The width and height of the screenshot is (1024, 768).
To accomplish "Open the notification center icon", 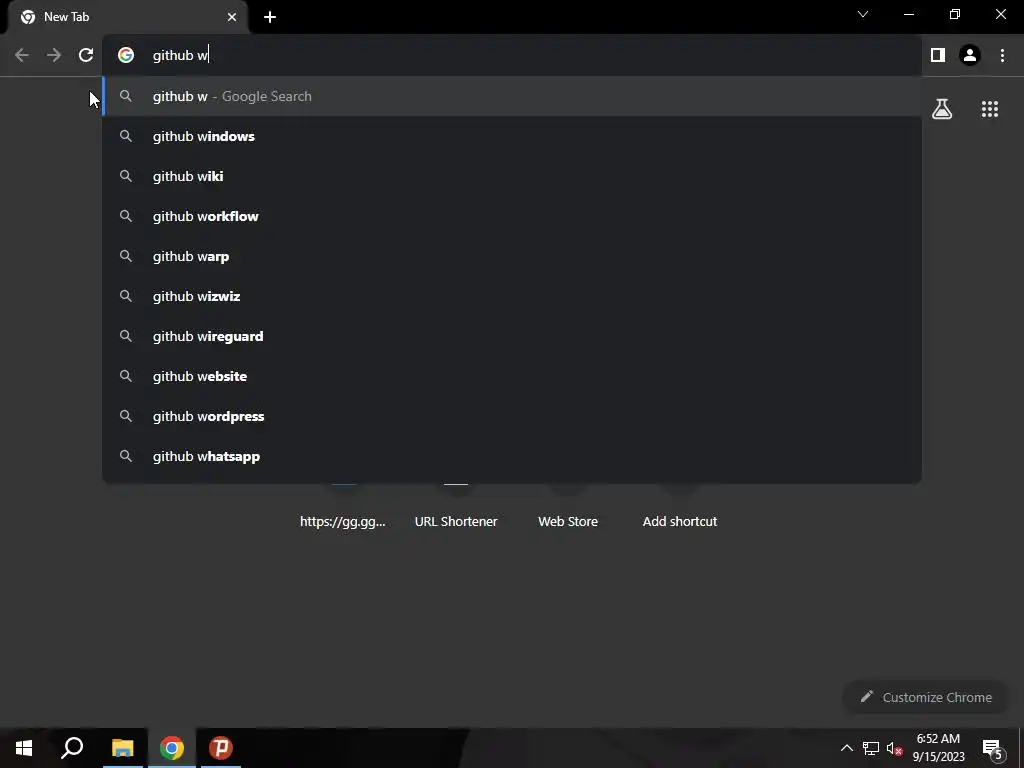I will (993, 749).
